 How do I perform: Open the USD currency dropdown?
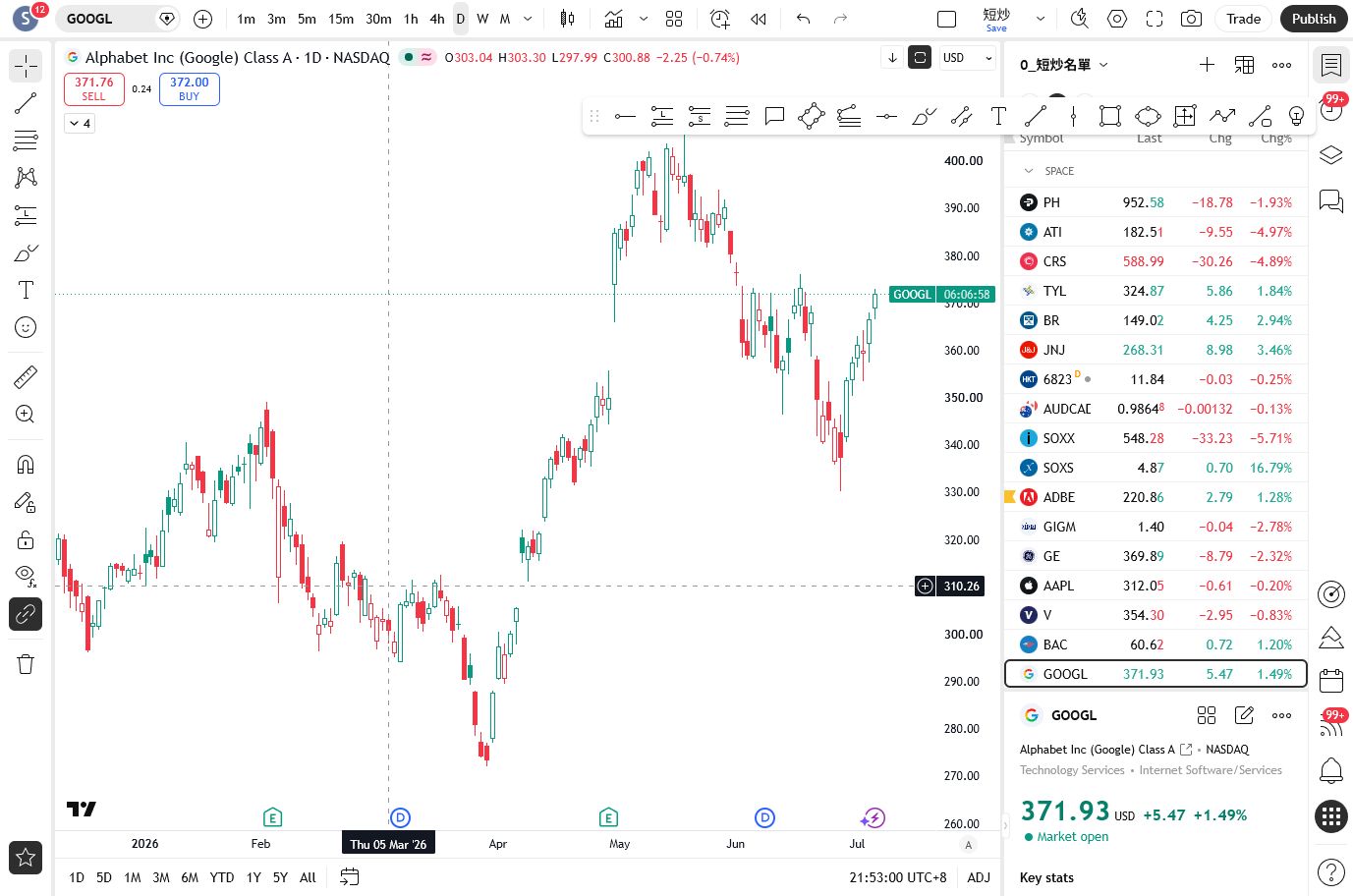tap(968, 58)
